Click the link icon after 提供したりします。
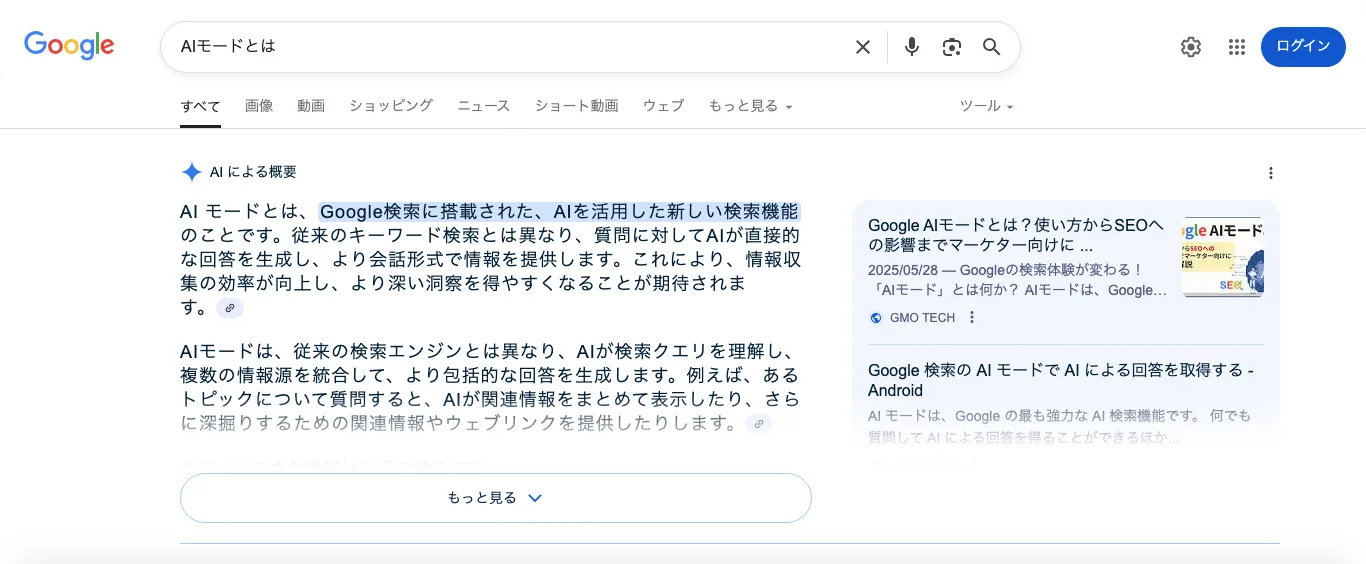Image resolution: width=1366 pixels, height=564 pixels. [x=759, y=424]
